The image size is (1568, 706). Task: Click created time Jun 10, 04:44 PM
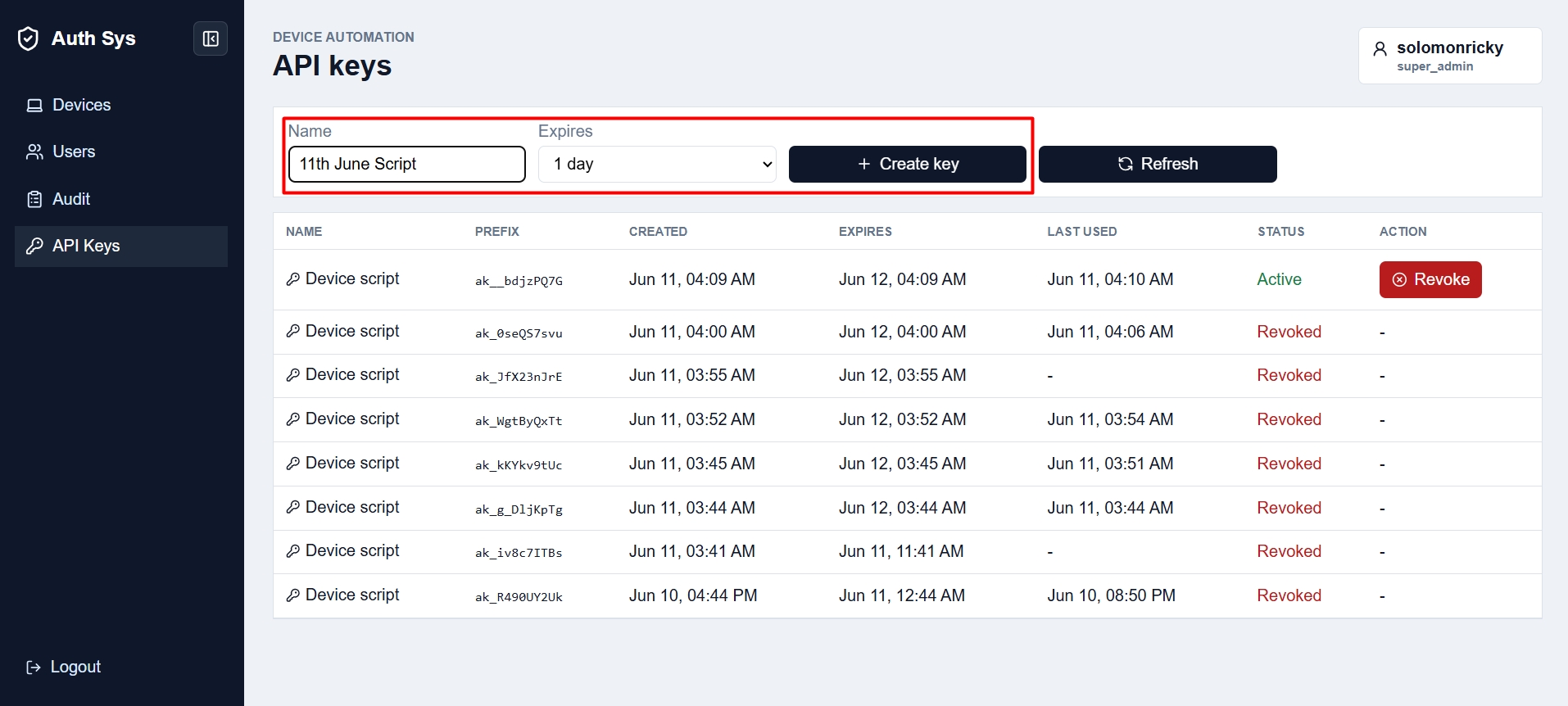pyautogui.click(x=693, y=595)
